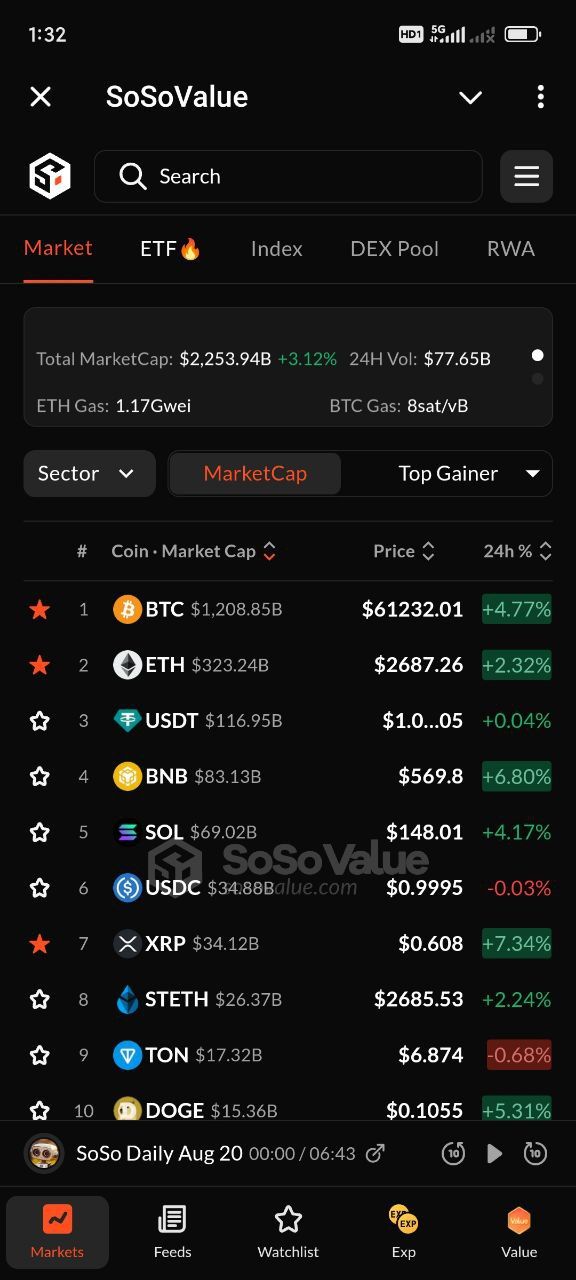576x1280 pixels.
Task: Open the hamburger menu button
Action: coord(526,177)
